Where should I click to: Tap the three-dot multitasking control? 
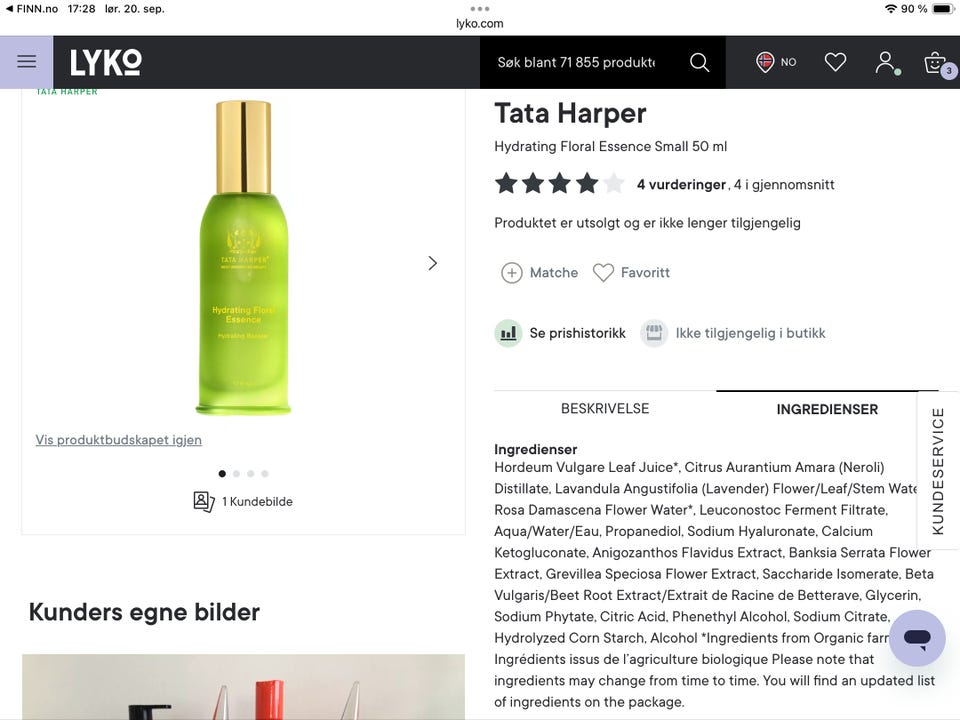(x=479, y=9)
